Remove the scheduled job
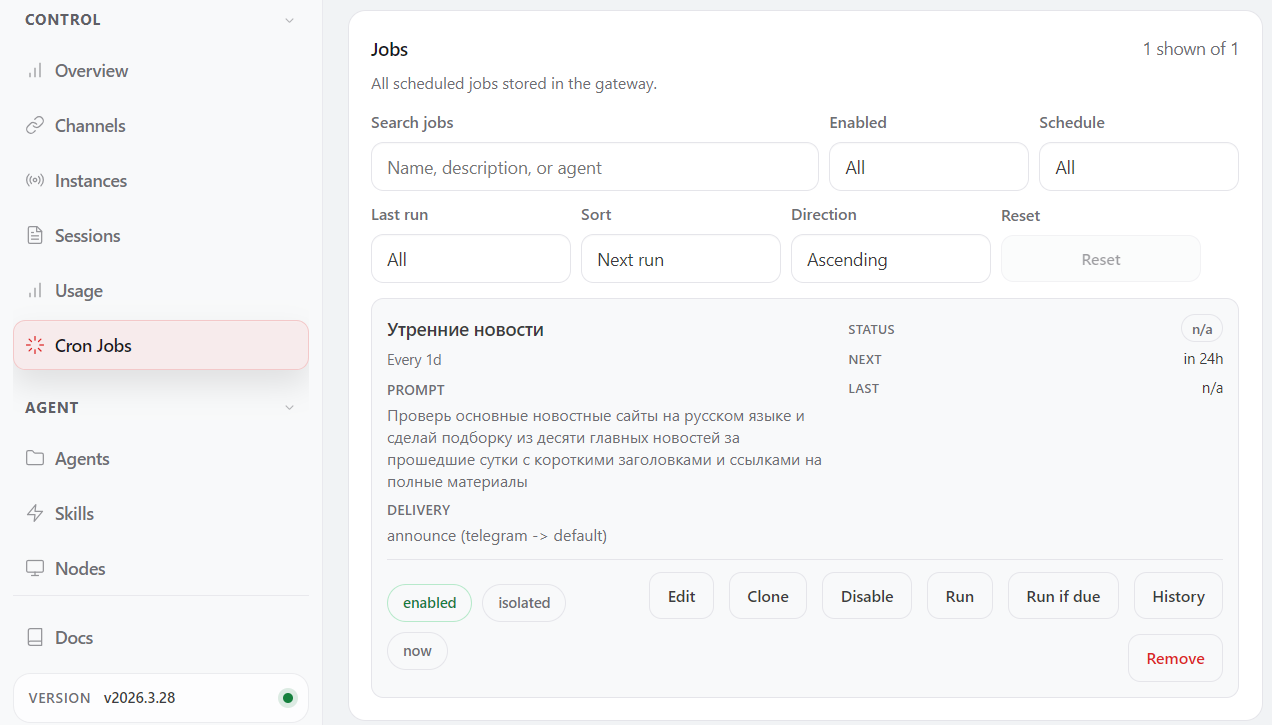 click(x=1175, y=658)
